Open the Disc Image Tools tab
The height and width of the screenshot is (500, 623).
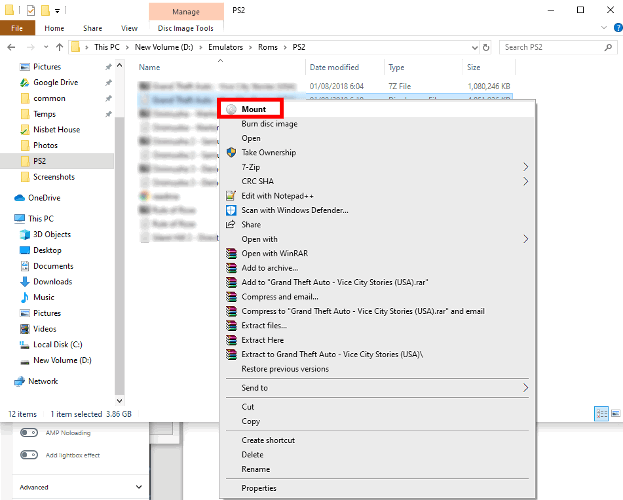tap(186, 28)
